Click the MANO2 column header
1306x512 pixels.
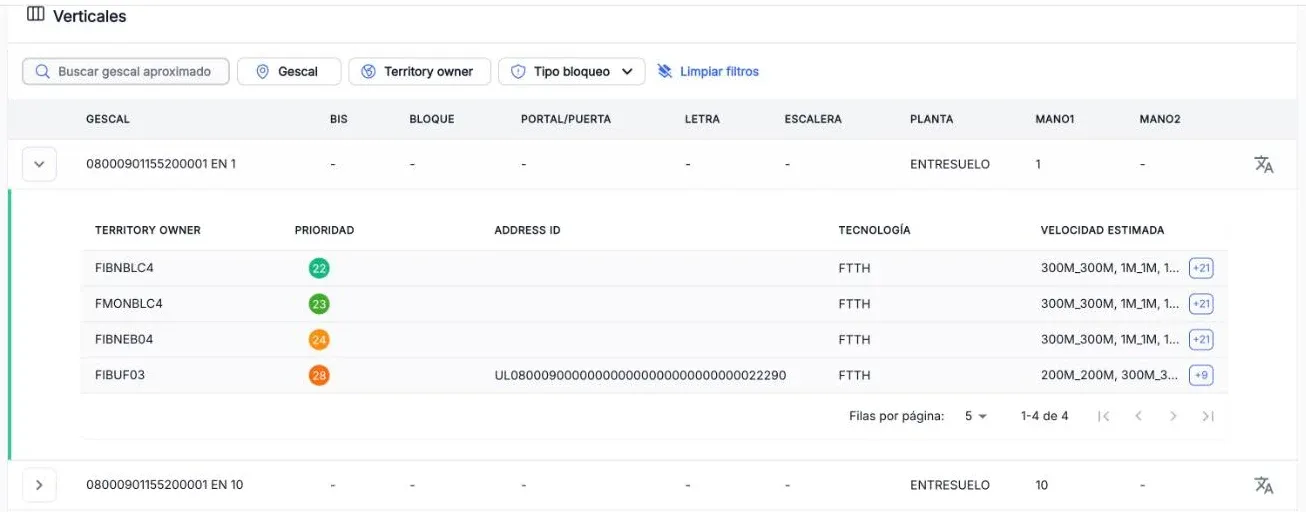coord(1160,119)
